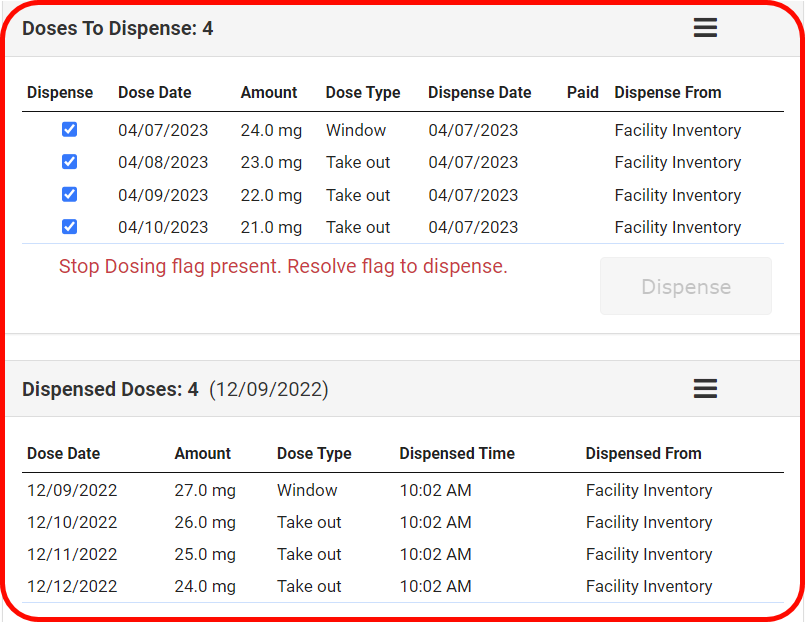Uncheck the dispense box for 04/07/2023
This screenshot has width=805, height=622.
point(69,129)
